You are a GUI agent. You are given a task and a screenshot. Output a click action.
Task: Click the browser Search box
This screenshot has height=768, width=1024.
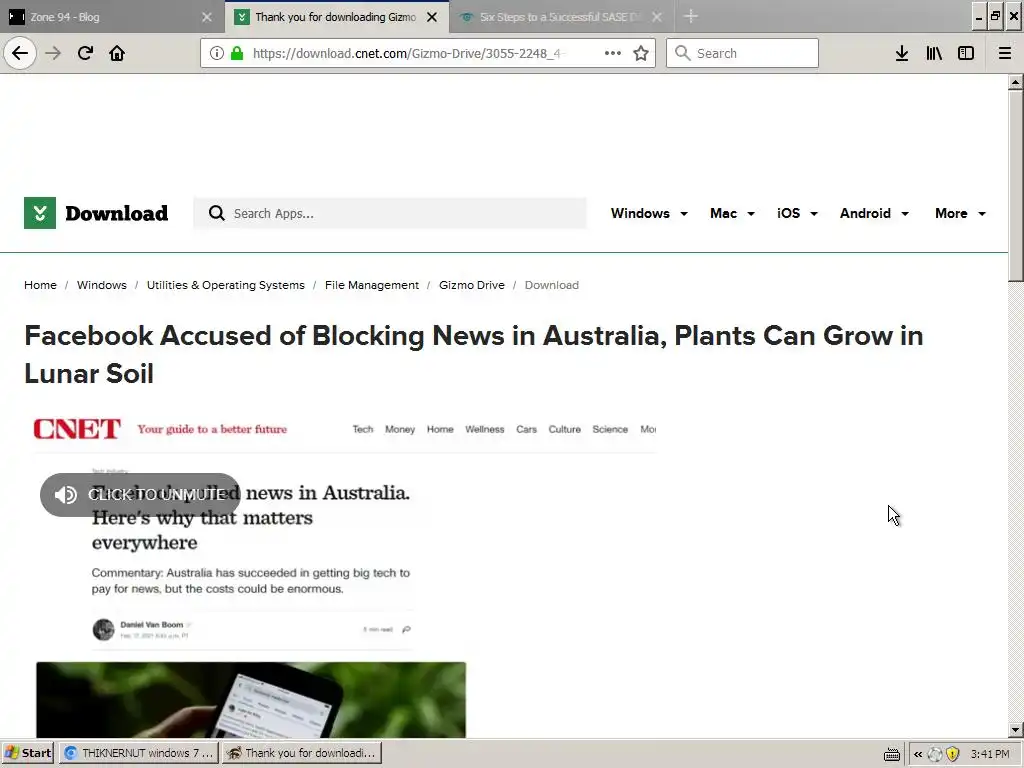pos(743,53)
